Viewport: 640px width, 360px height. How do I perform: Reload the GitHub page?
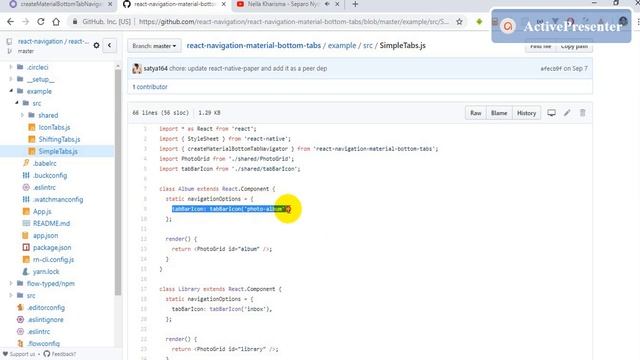(x=40, y=22)
